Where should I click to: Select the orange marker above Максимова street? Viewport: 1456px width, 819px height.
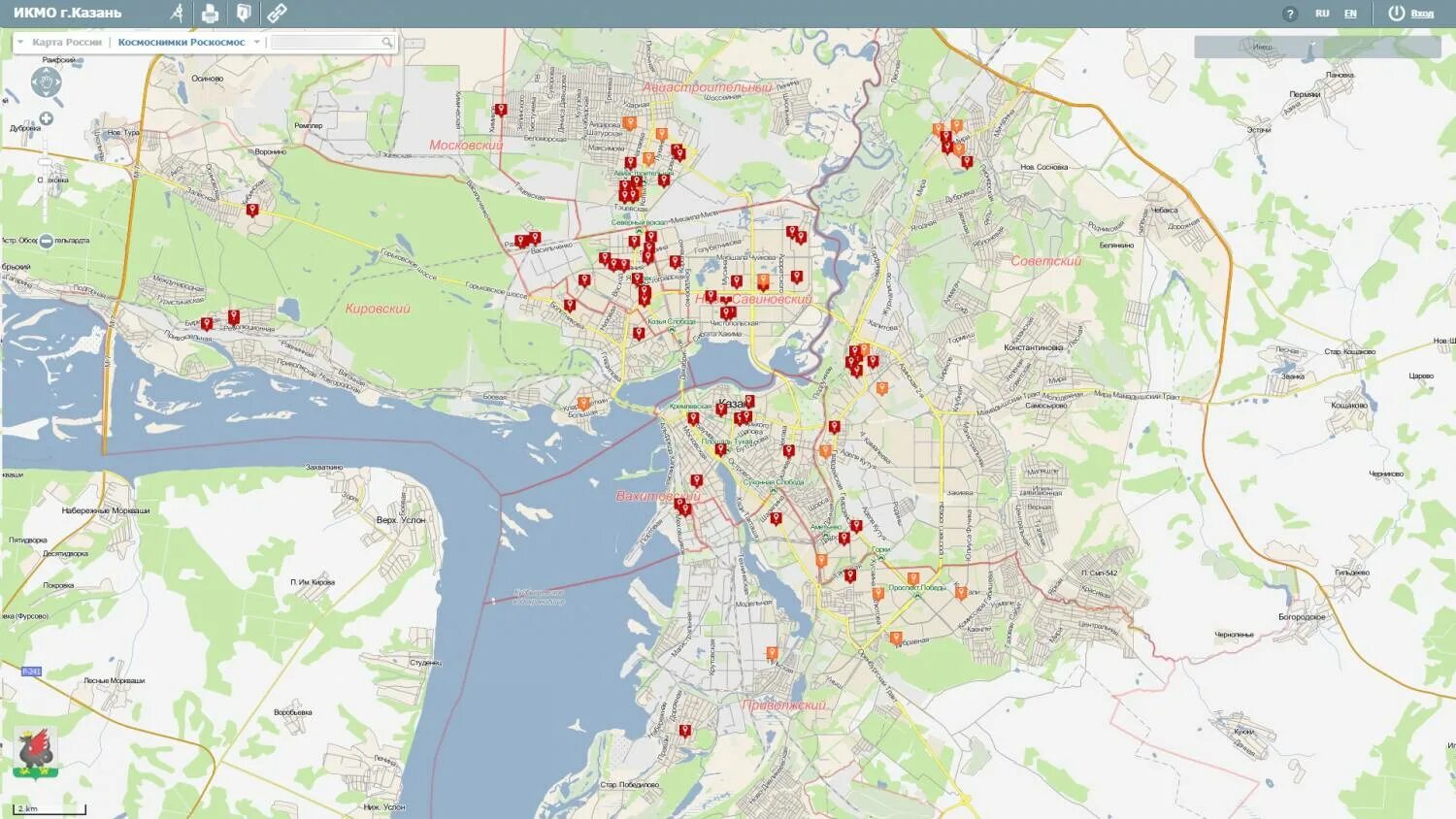pyautogui.click(x=629, y=123)
